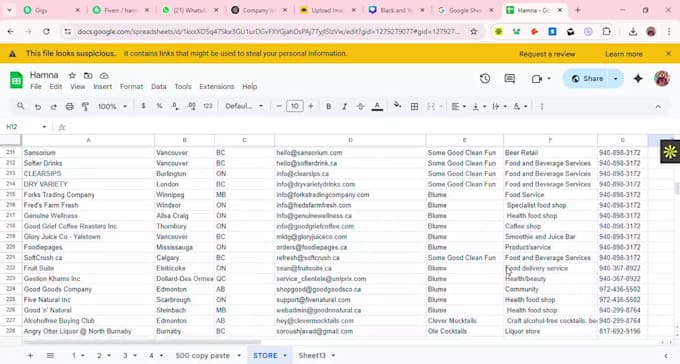
Task: Open the Gemini sparkle icon
Action: [x=638, y=79]
